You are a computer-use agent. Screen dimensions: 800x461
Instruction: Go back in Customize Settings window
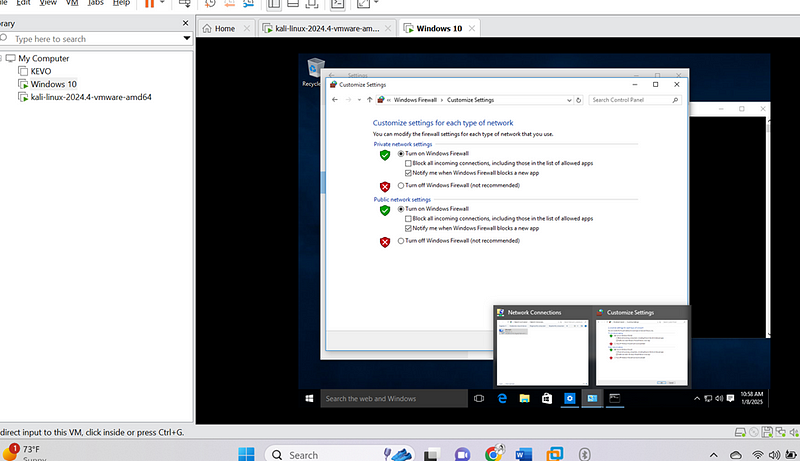(x=335, y=100)
